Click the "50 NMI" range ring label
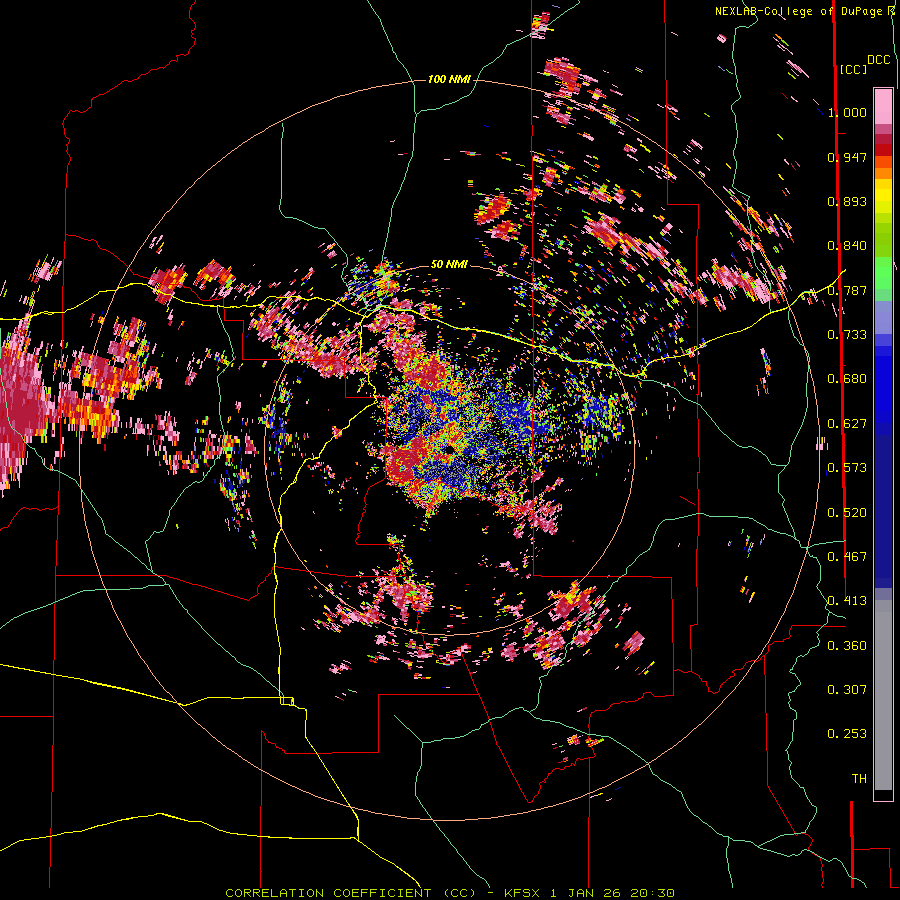Viewport: 900px width, 900px height. click(449, 265)
